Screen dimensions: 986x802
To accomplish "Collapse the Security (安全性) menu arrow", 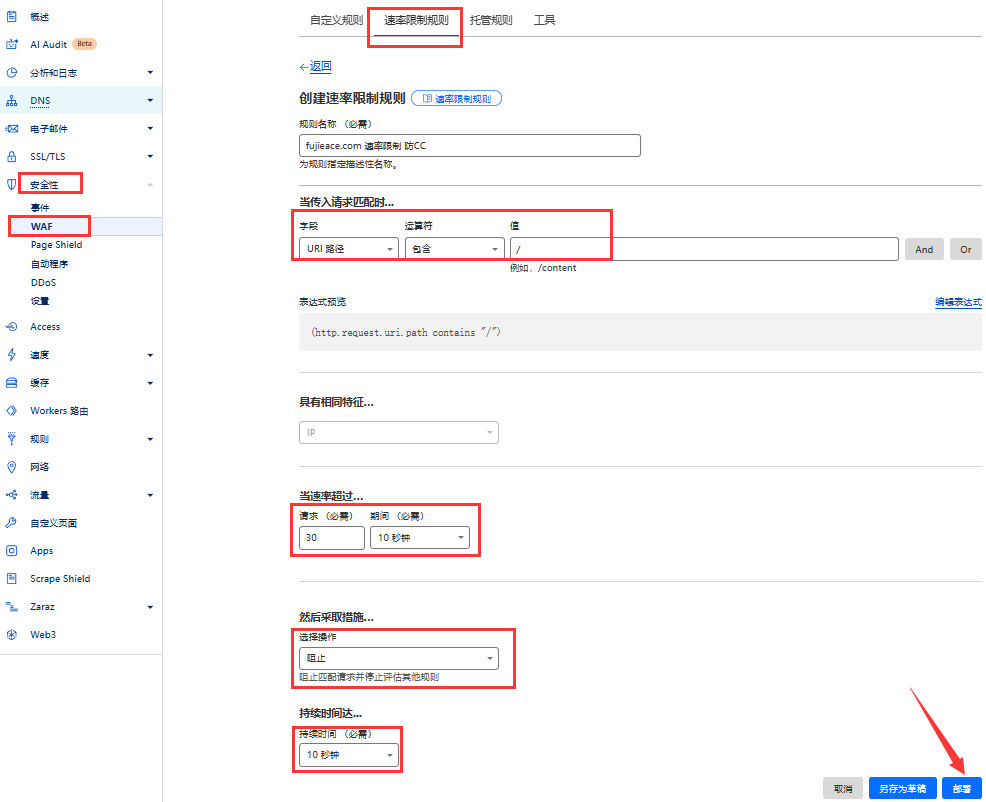I will (x=150, y=184).
